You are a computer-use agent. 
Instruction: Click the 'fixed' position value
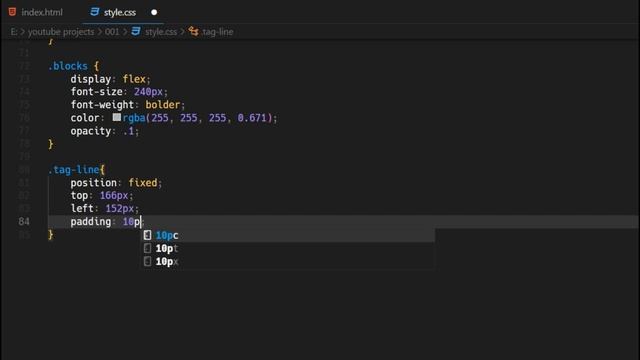142,183
